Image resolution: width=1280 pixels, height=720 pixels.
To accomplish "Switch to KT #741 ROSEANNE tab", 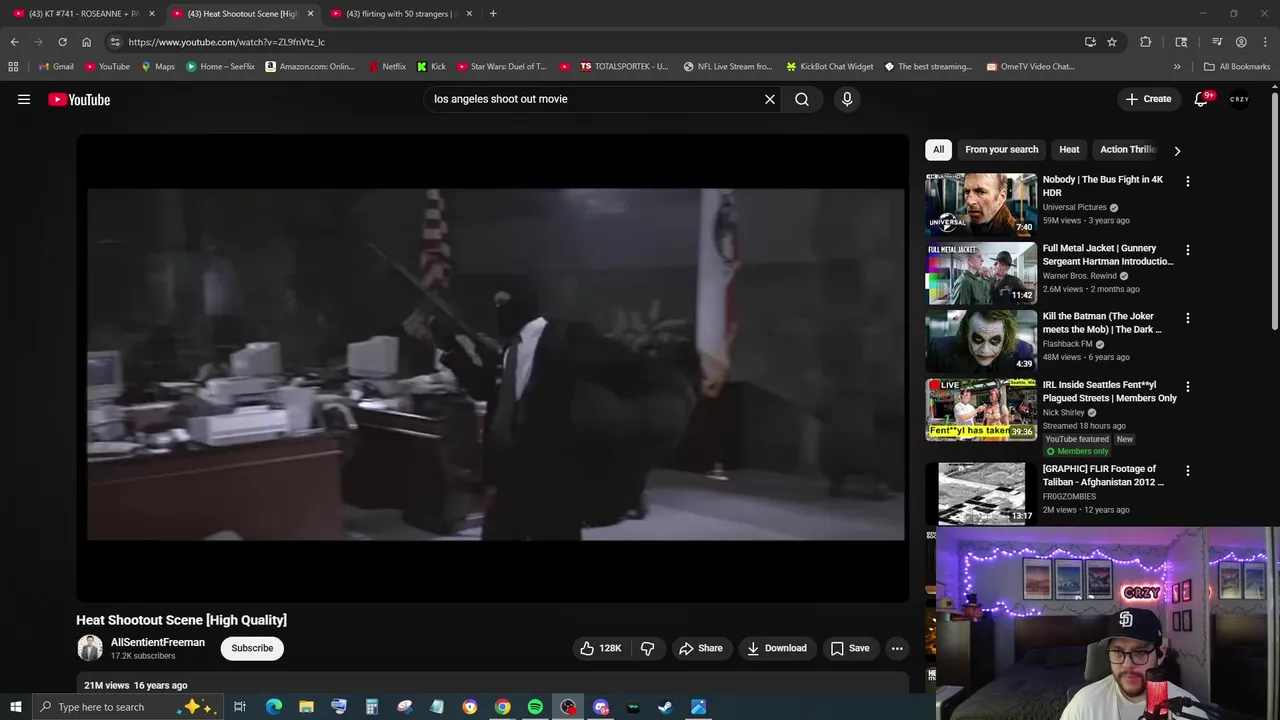I will coord(84,14).
